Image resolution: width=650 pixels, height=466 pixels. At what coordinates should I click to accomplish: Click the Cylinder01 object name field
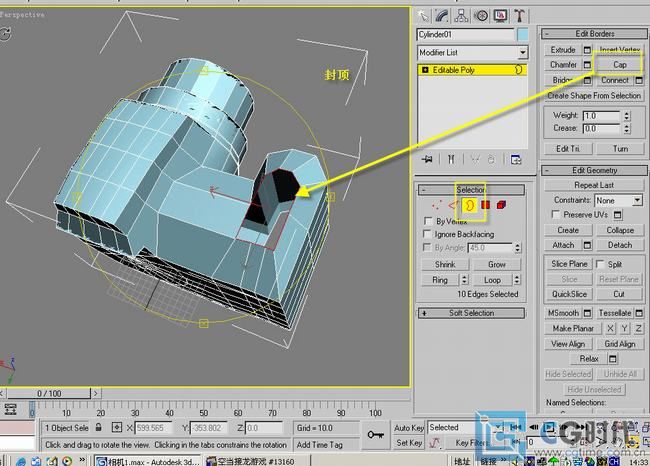tap(465, 34)
